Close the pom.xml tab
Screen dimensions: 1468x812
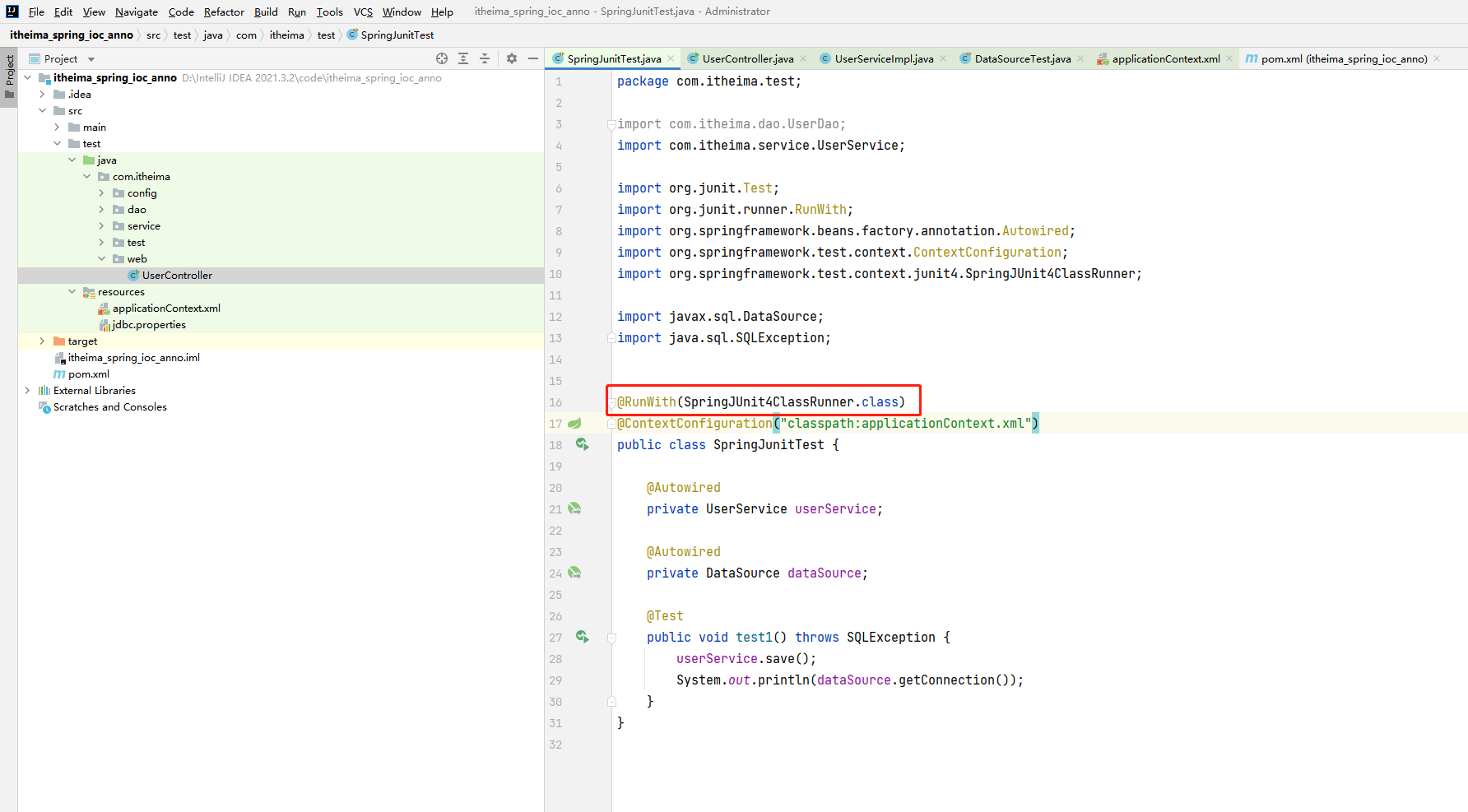[x=1437, y=58]
